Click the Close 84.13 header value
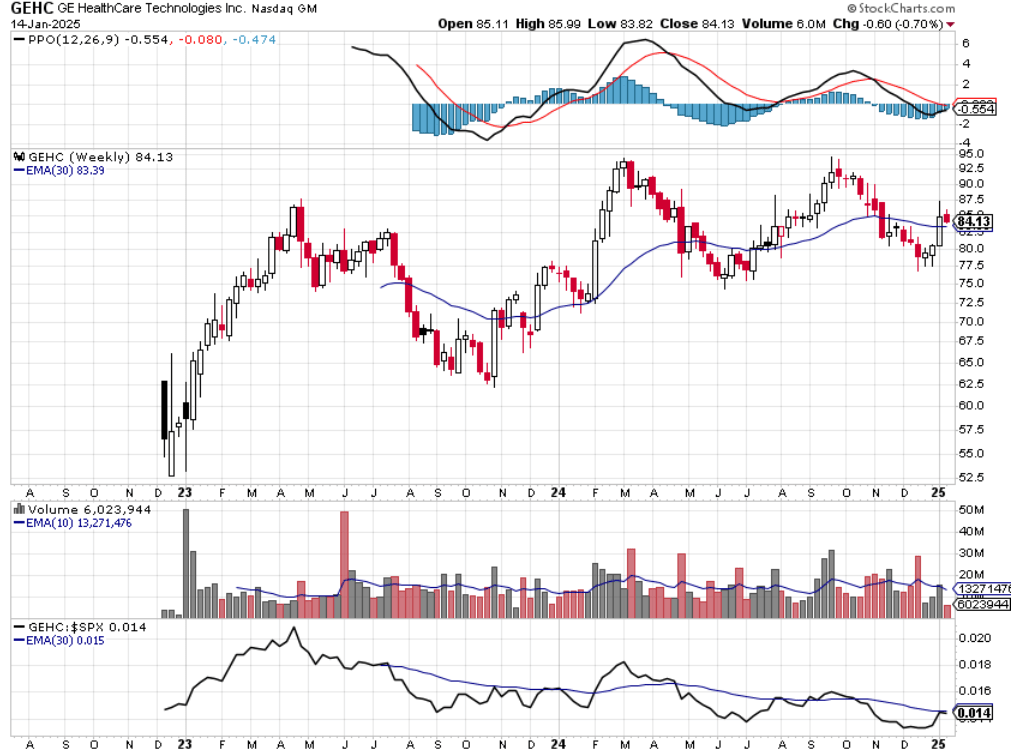1017x753 pixels. (720, 24)
